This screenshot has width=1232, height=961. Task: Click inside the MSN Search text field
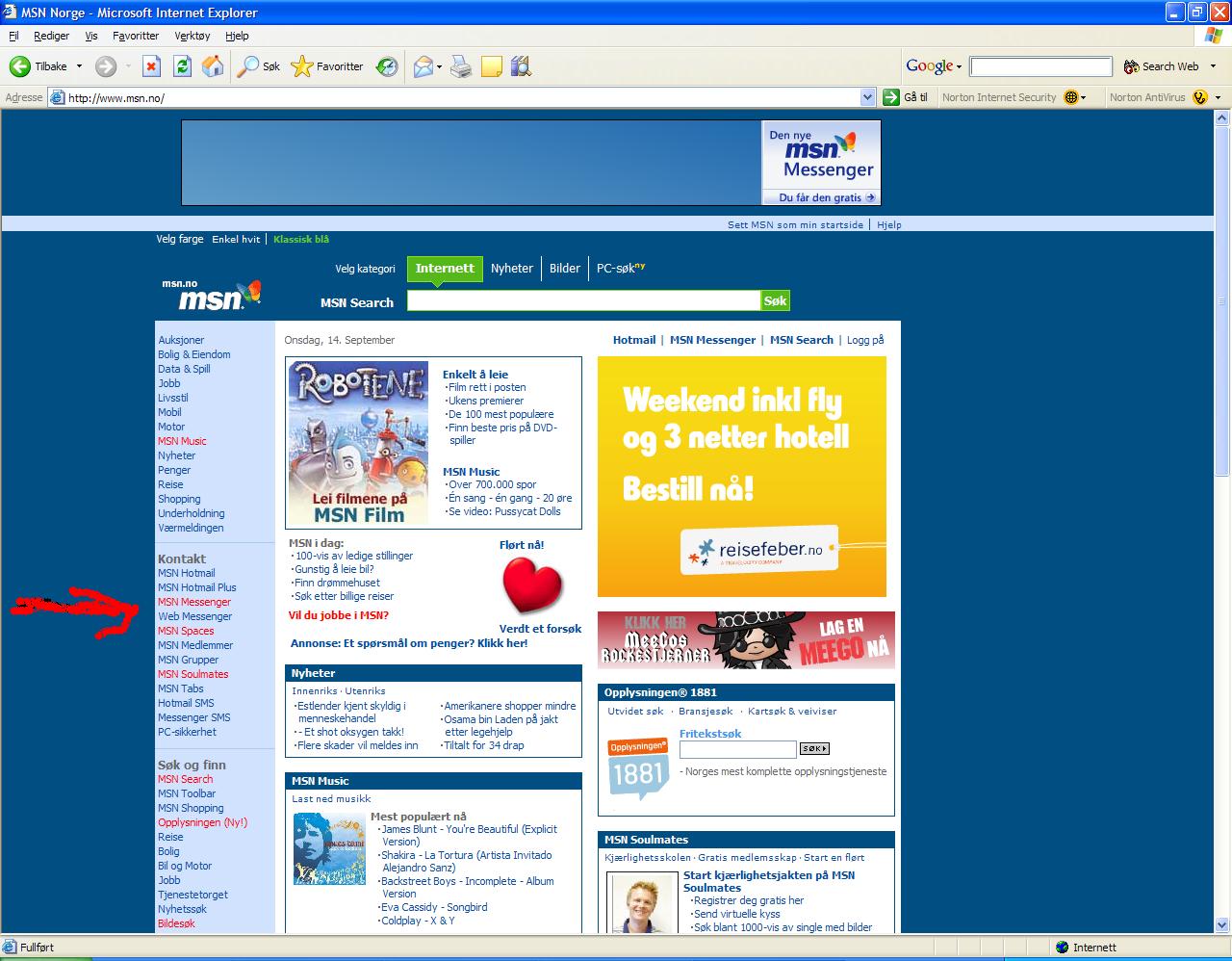583,300
